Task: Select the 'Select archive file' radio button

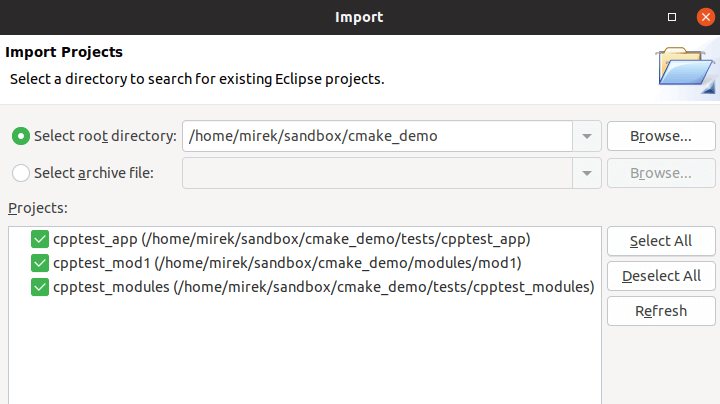Action: pyautogui.click(x=21, y=173)
